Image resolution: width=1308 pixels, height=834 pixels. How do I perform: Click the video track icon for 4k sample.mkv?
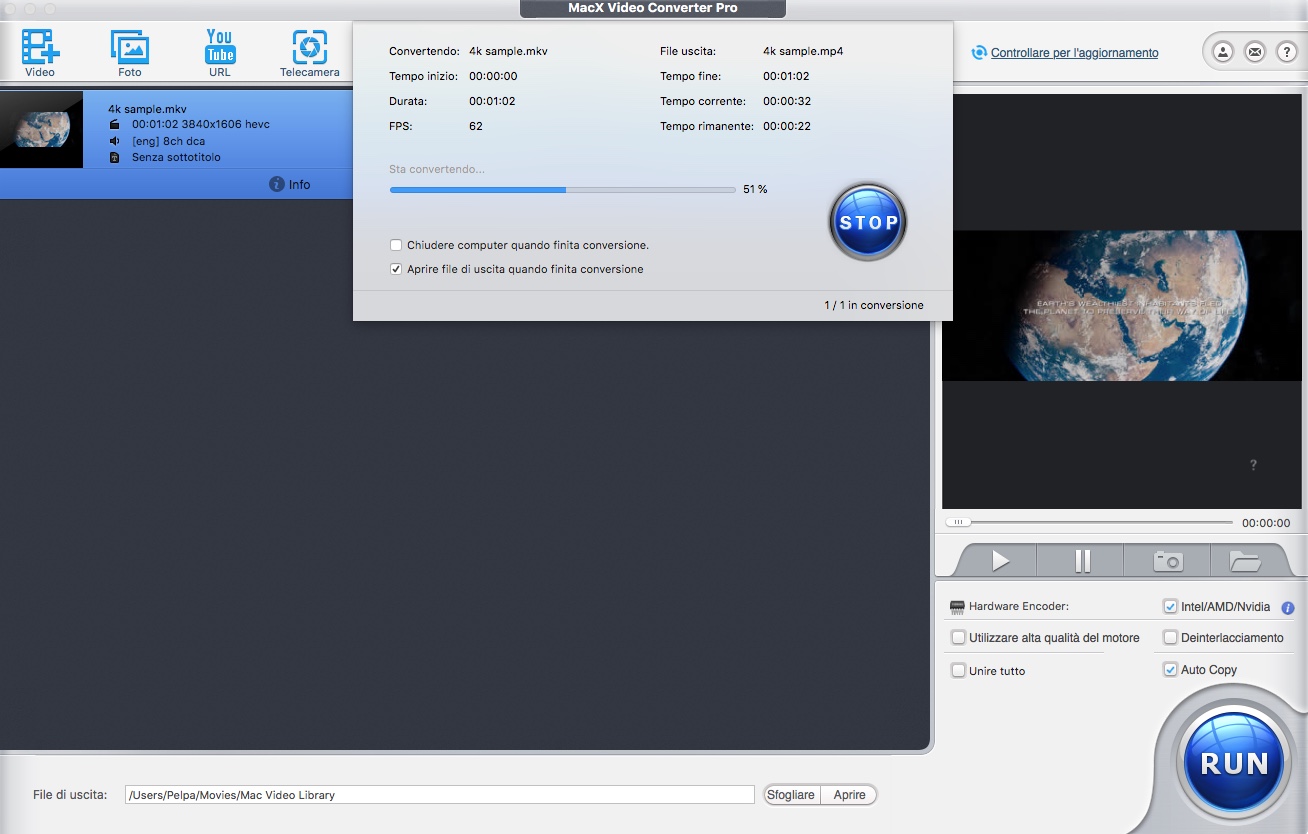115,125
